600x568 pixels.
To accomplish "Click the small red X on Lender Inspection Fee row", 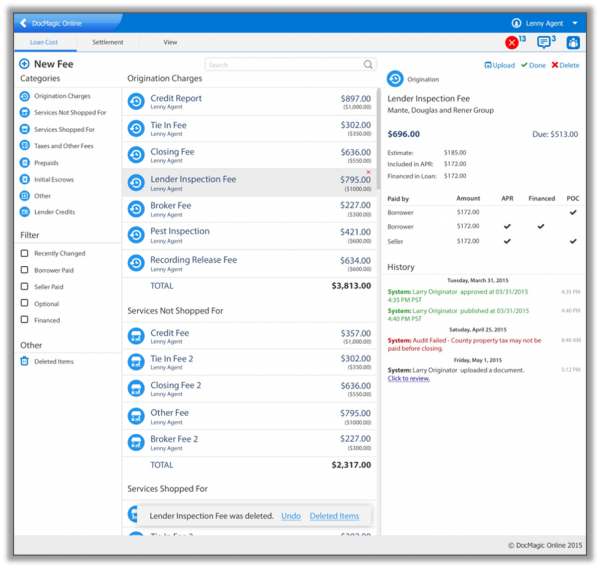I will (x=368, y=172).
